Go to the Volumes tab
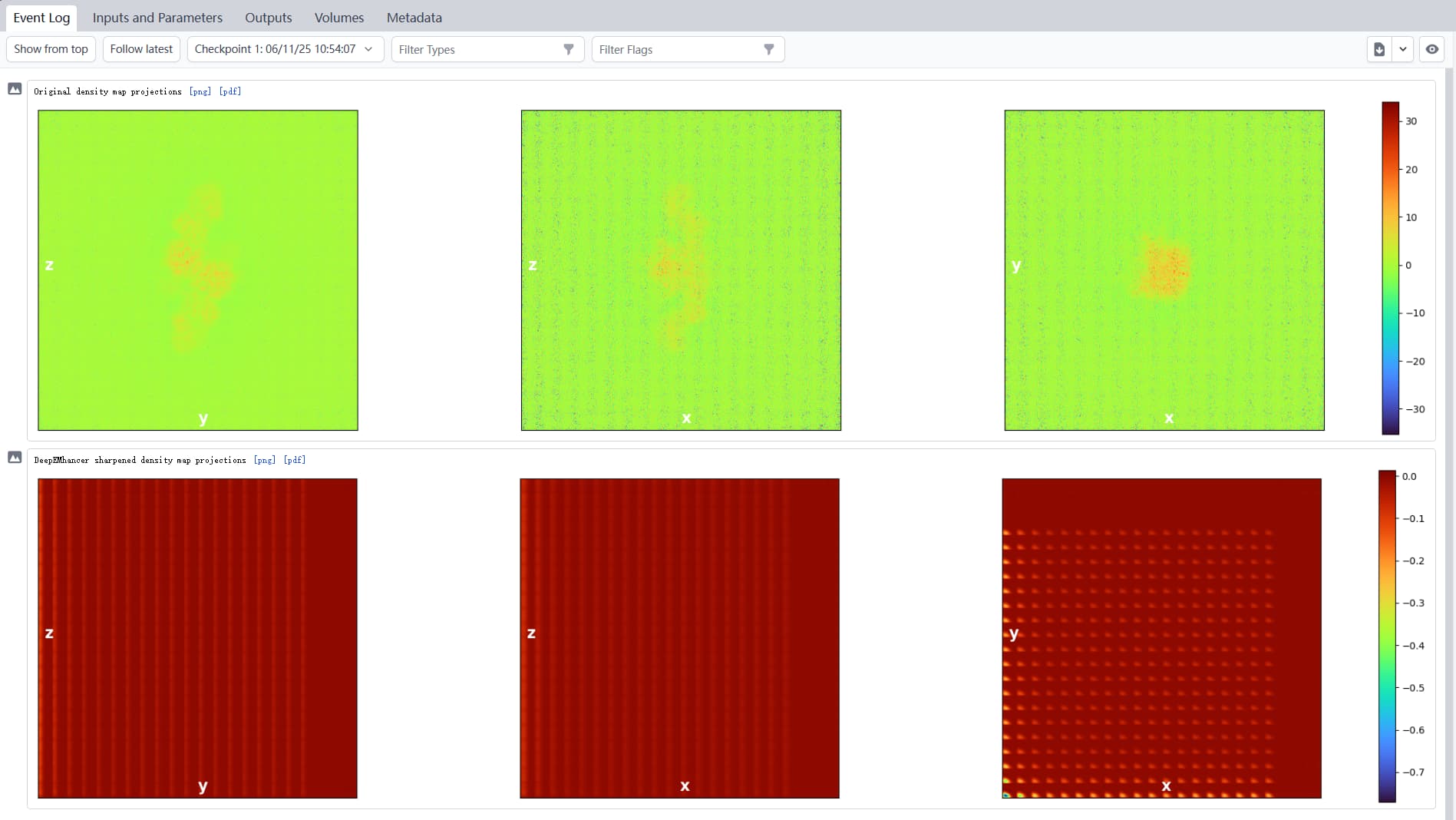 [x=338, y=17]
